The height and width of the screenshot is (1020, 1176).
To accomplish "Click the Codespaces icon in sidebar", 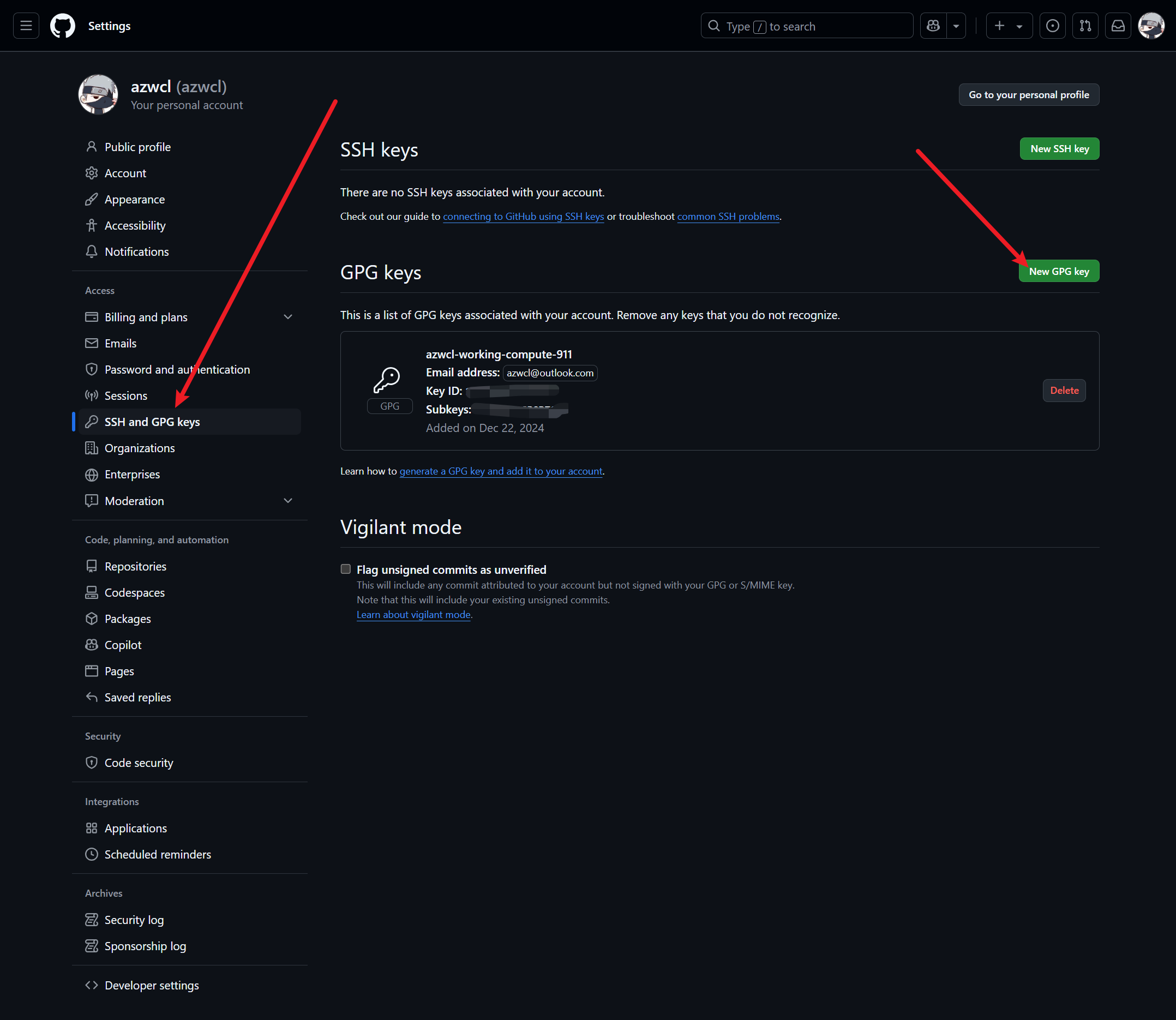I will [x=92, y=592].
